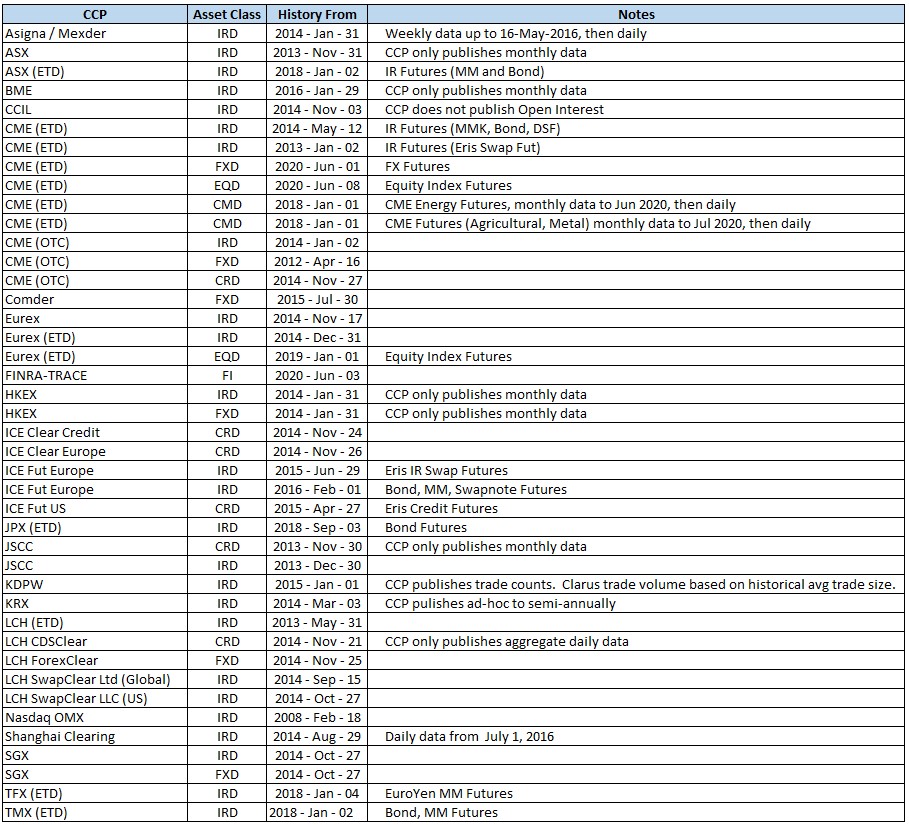
Task: Click the LCH CDSClear cell
Action: pos(94,642)
